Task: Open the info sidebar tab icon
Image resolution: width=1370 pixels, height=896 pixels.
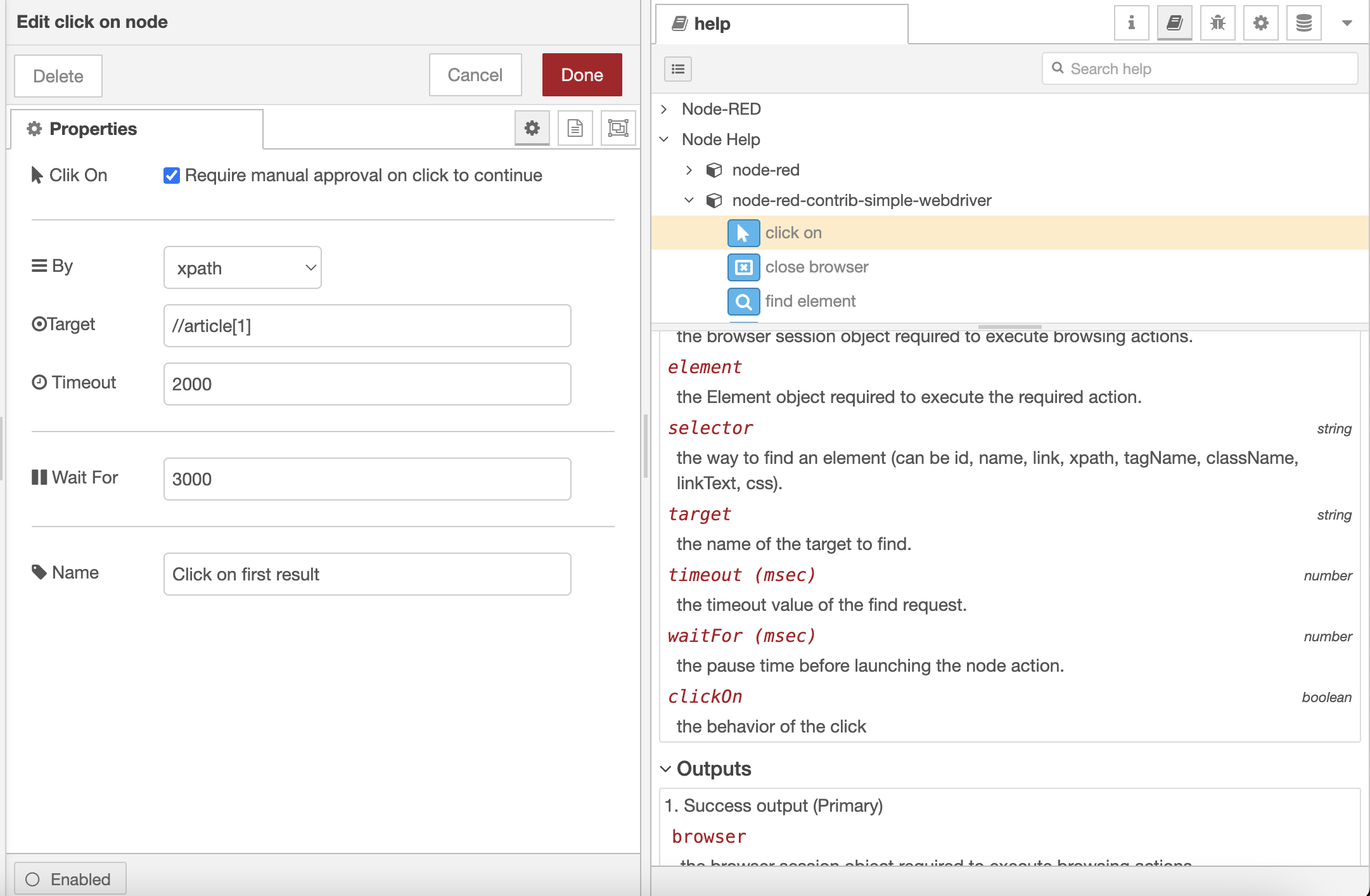Action: pos(1131,23)
